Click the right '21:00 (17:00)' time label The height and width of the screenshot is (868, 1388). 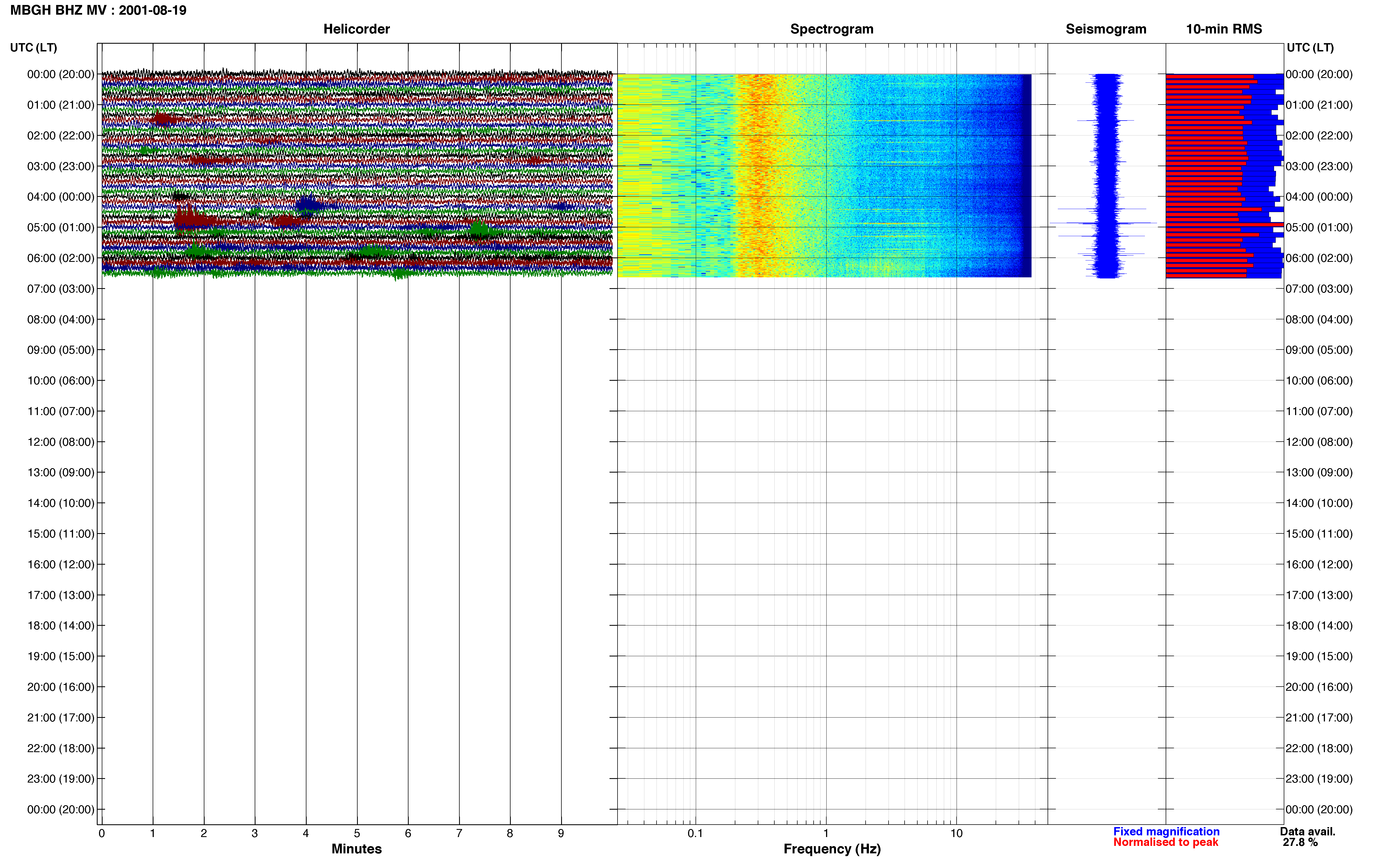pos(1319,718)
